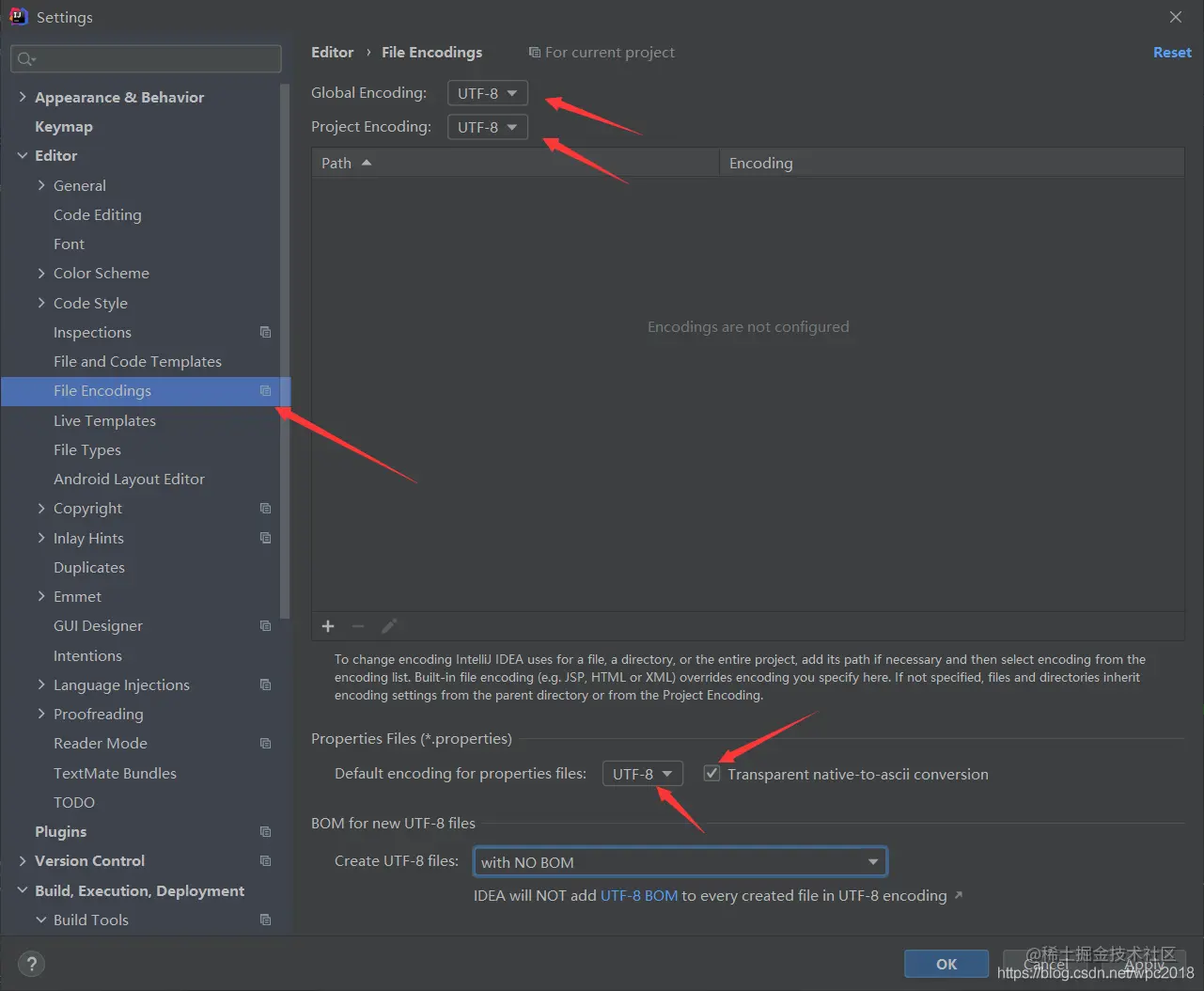Image resolution: width=1204 pixels, height=991 pixels.
Task: Close the Settings dialog
Action: pos(1176,17)
